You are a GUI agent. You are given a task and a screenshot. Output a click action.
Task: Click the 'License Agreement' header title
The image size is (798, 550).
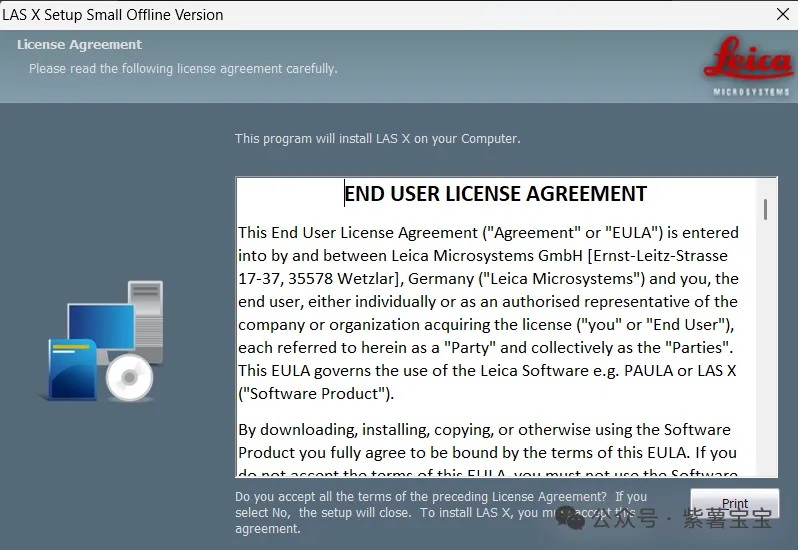[79, 45]
